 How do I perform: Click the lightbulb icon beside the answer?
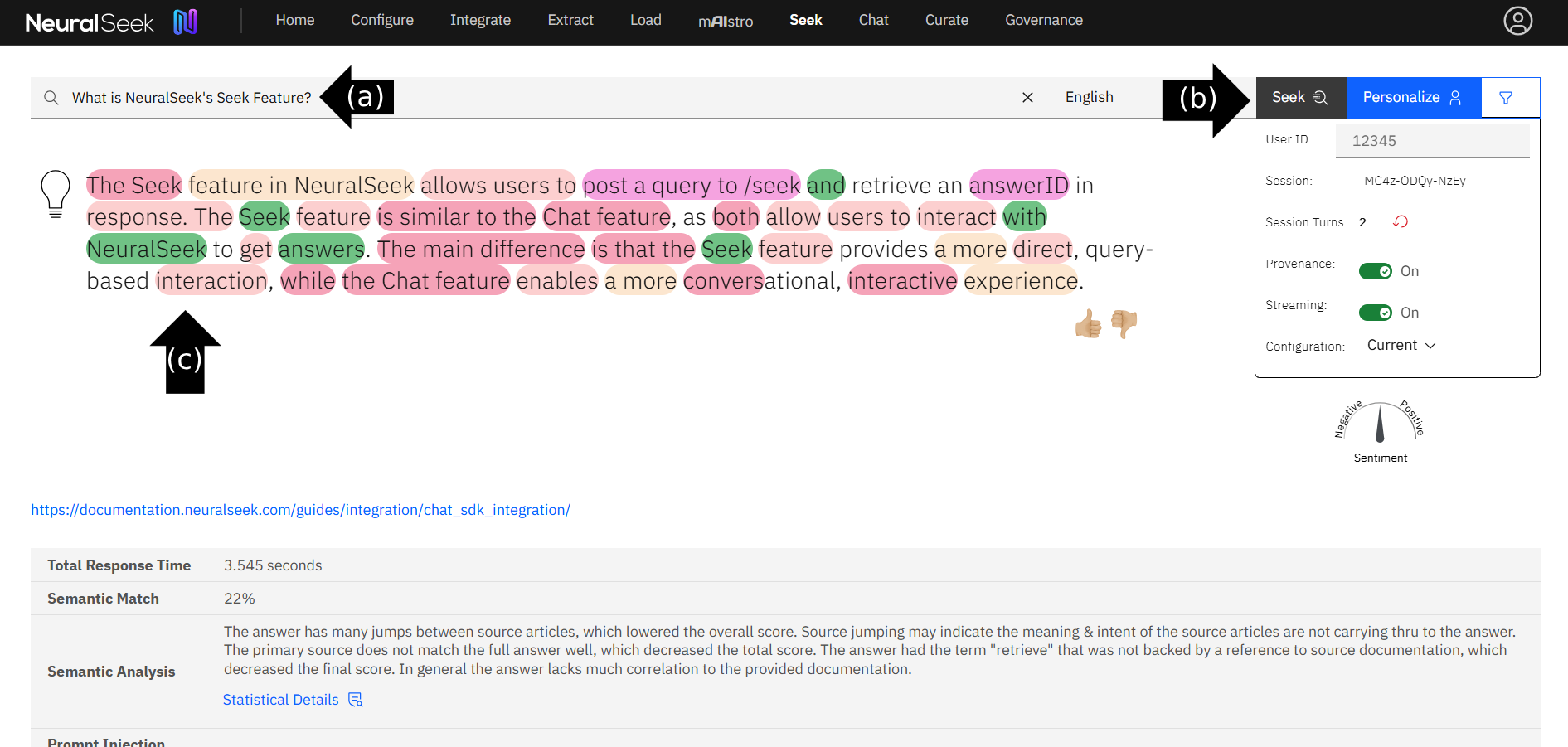tap(56, 193)
